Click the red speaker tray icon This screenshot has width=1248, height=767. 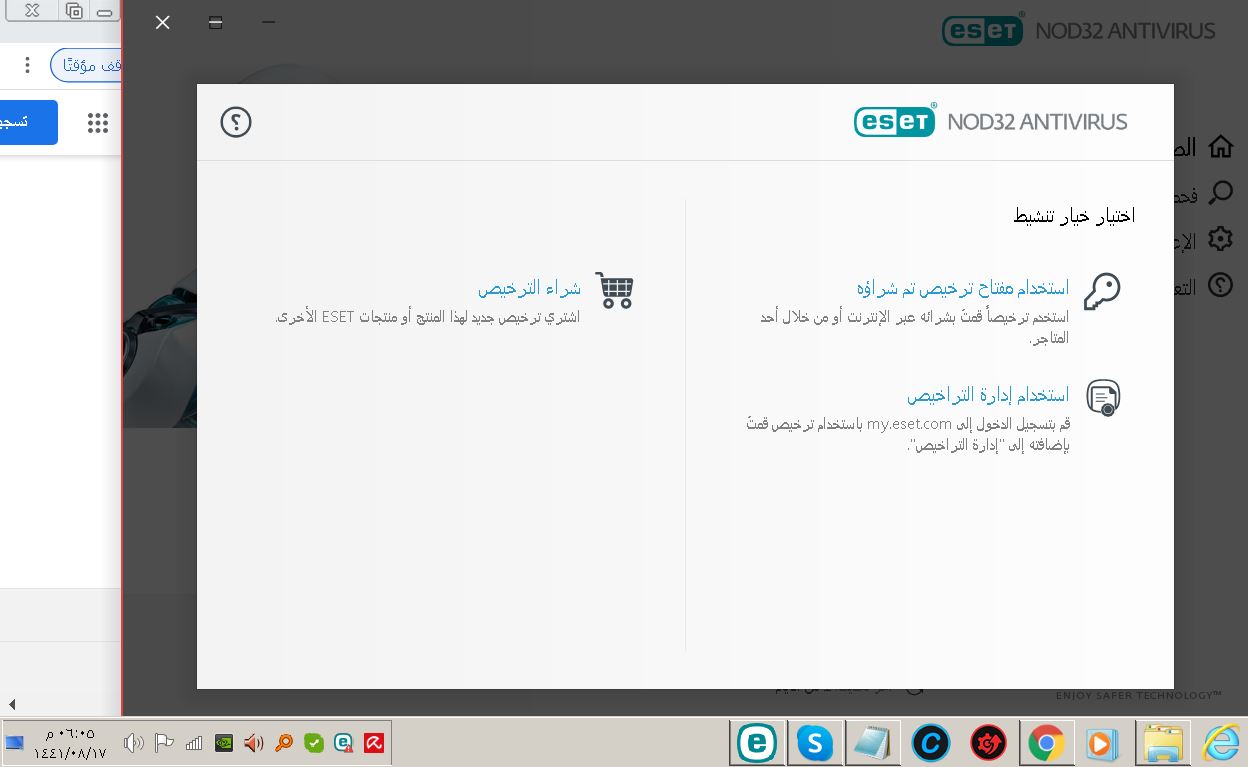click(254, 743)
